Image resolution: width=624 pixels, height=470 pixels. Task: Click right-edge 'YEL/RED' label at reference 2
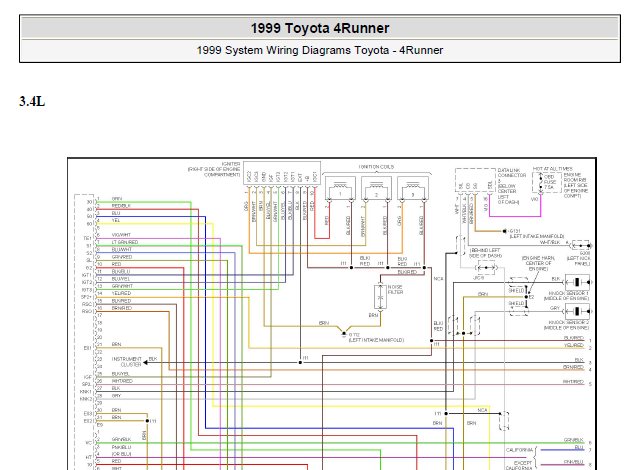(x=574, y=345)
